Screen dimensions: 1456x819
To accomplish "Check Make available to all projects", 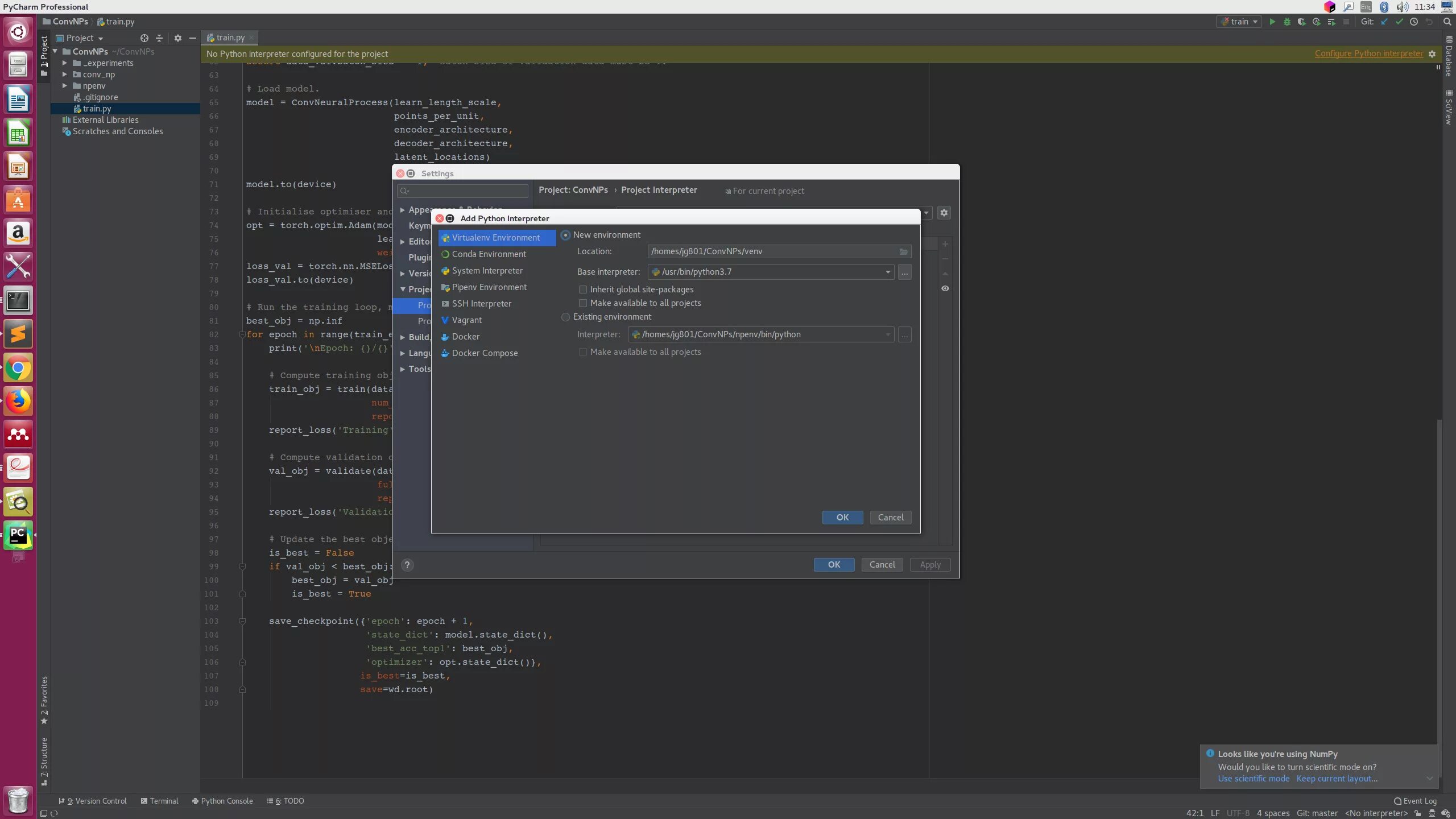I will [583, 303].
